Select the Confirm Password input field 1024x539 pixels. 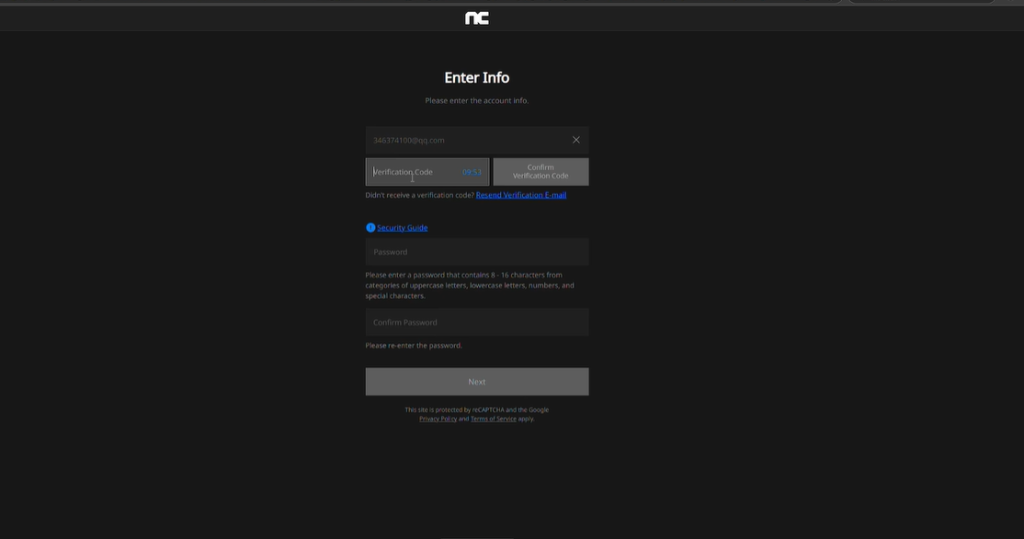tap(477, 322)
